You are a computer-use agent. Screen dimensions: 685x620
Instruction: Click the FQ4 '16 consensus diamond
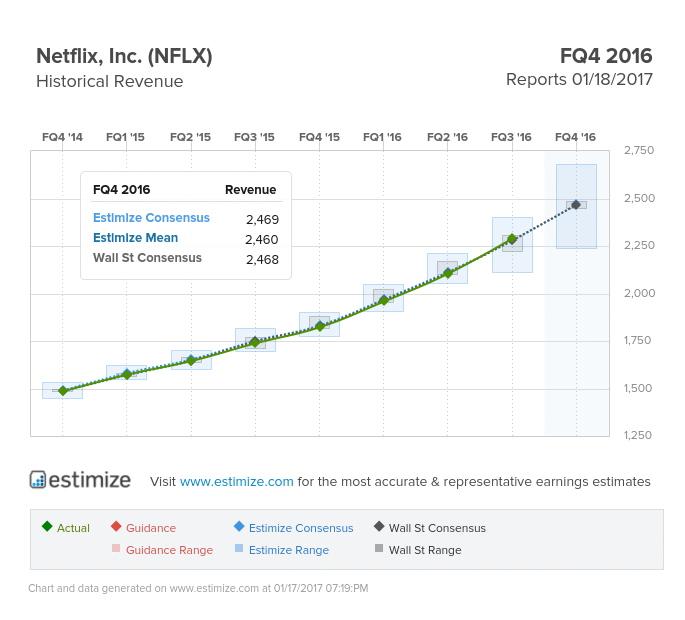coord(576,205)
